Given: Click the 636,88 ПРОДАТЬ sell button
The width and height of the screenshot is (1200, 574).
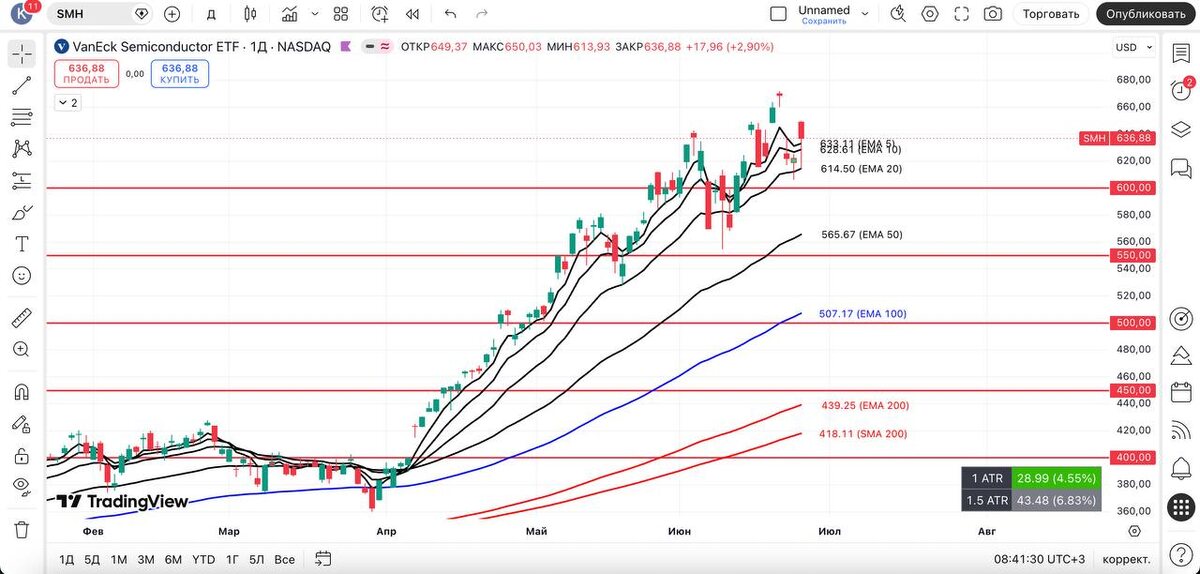Looking at the screenshot, I should 86,74.
